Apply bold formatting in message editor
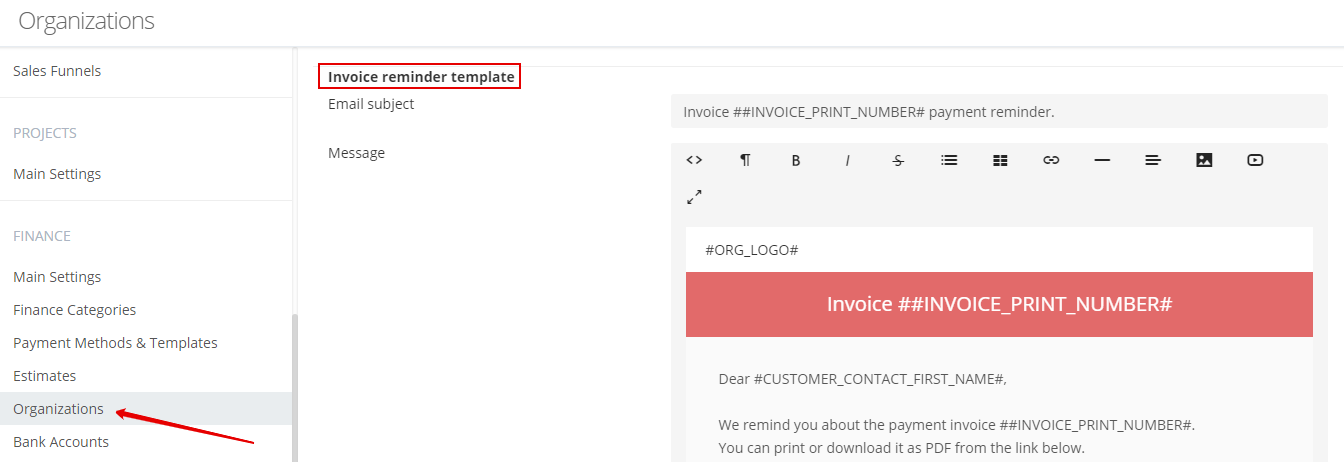Screen dimensions: 1344x462 pyautogui.click(x=796, y=160)
